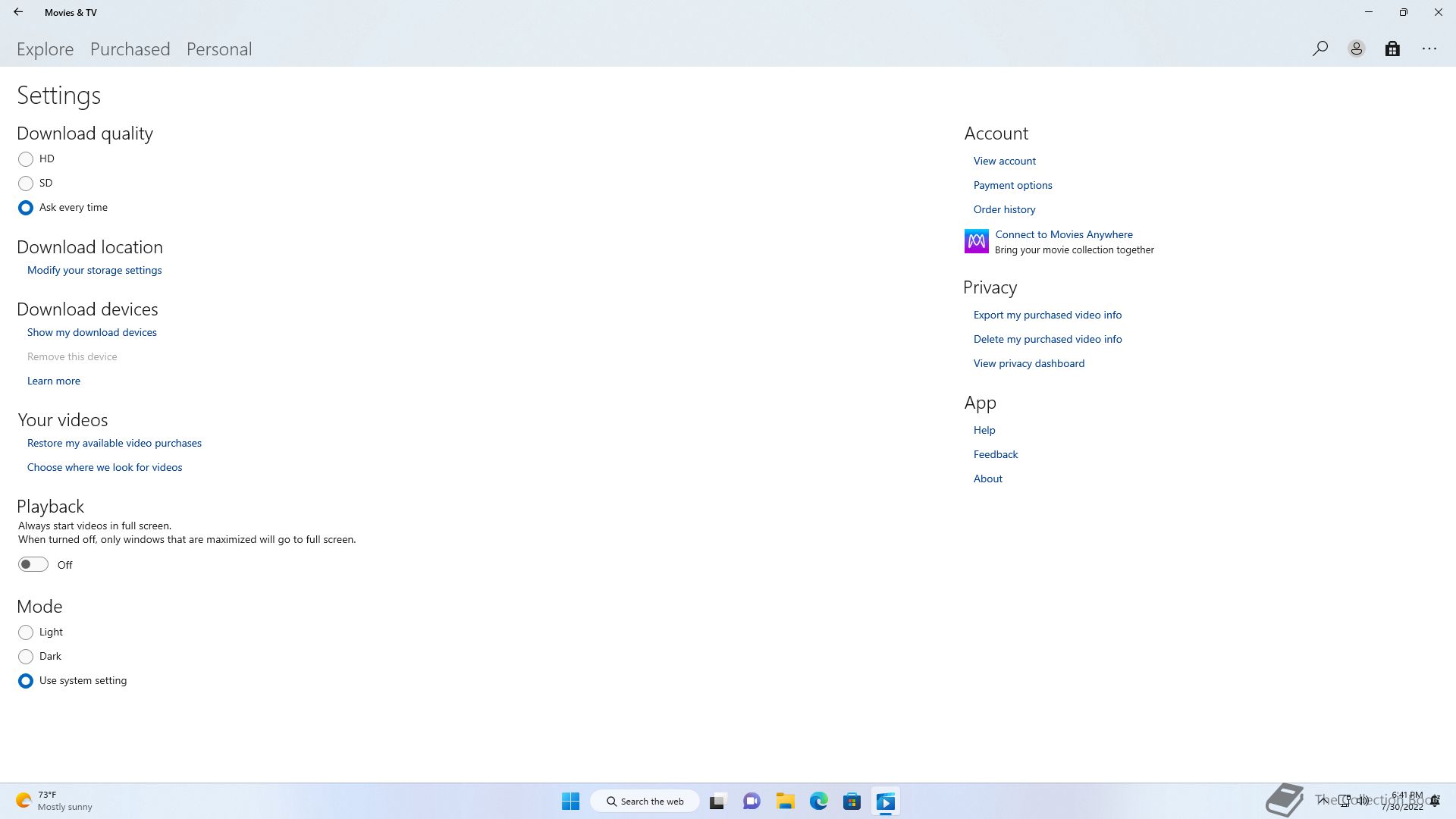1456x819 pixels.
Task: Switch to the Explore tab
Action: click(45, 49)
